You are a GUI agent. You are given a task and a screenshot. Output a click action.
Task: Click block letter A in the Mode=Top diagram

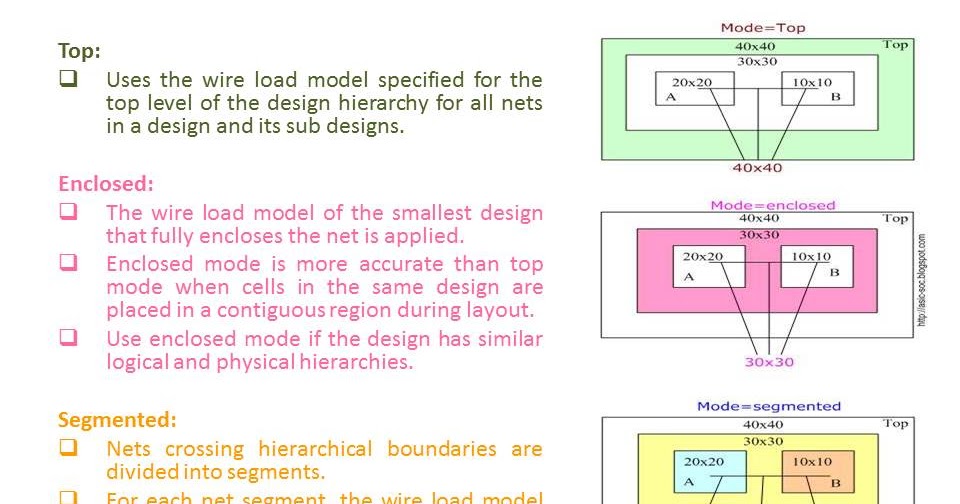671,97
